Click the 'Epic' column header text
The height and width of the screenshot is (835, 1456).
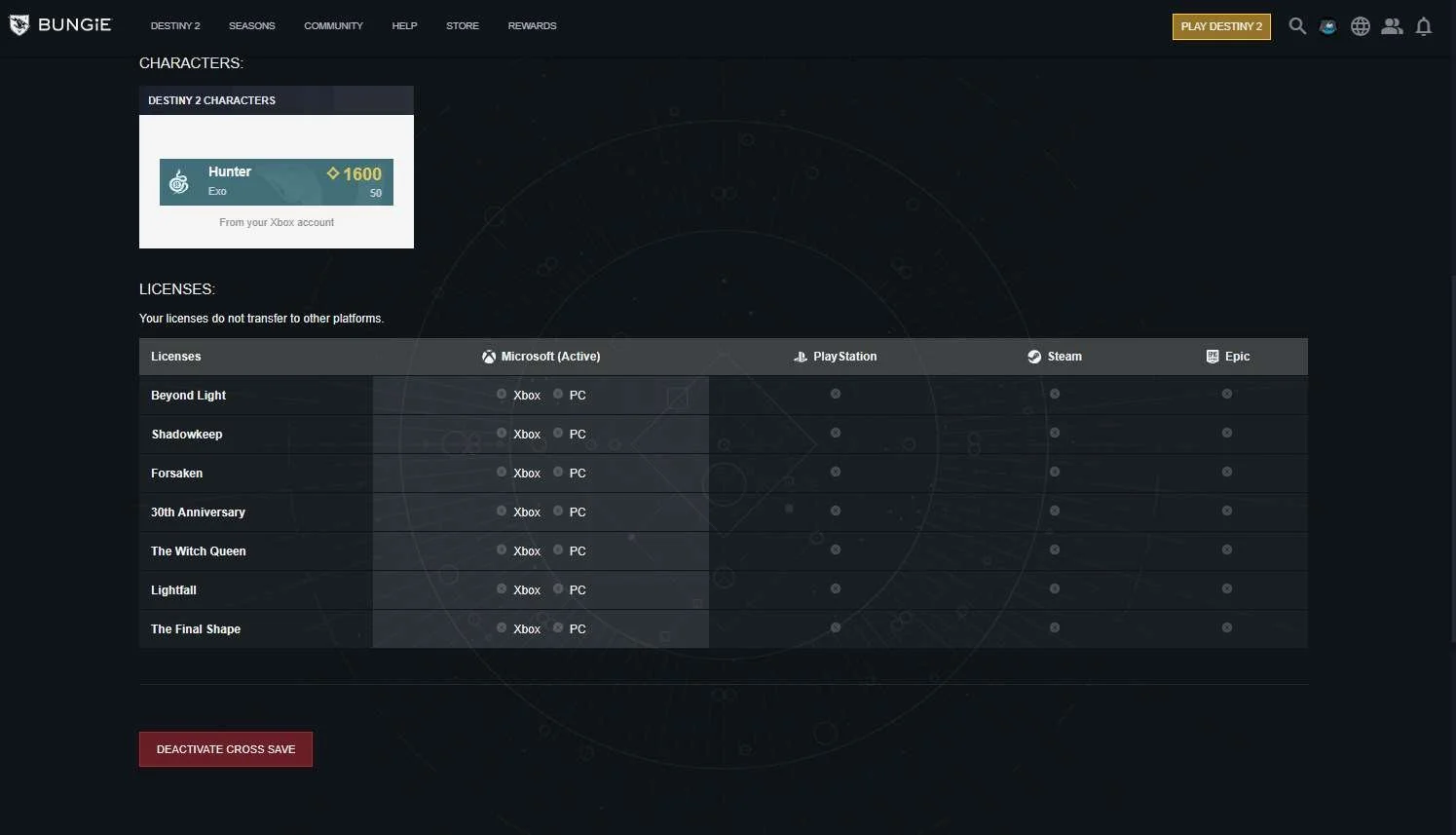coord(1237,357)
